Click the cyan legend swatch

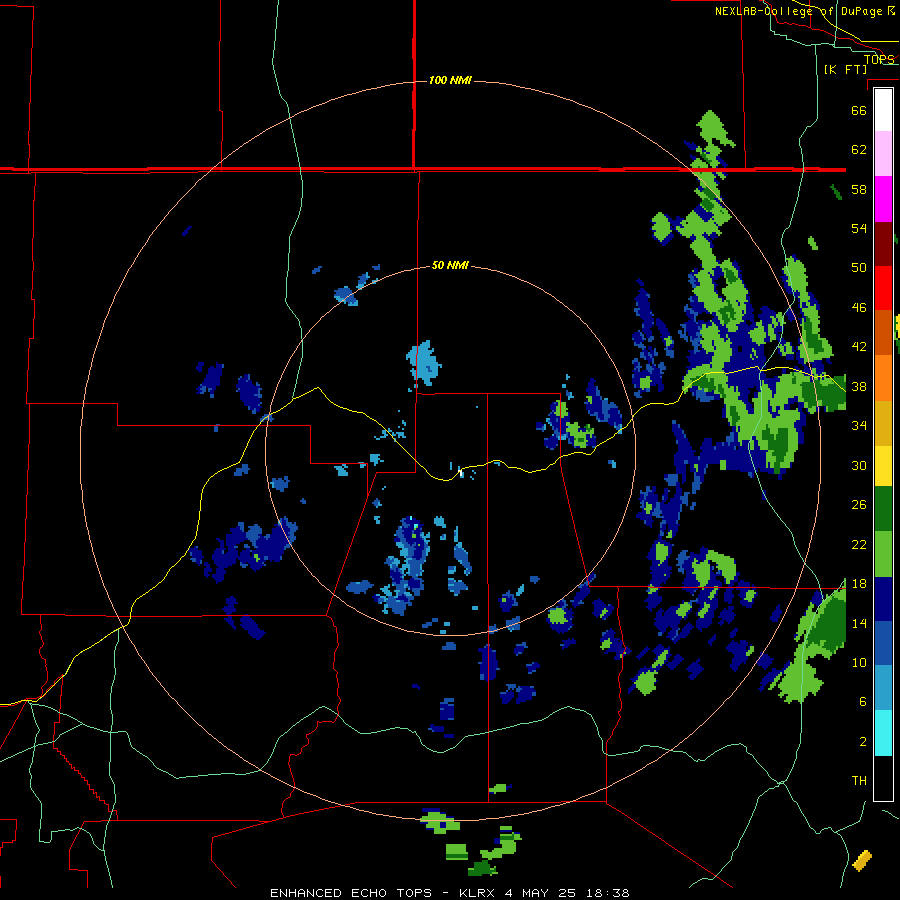point(883,733)
